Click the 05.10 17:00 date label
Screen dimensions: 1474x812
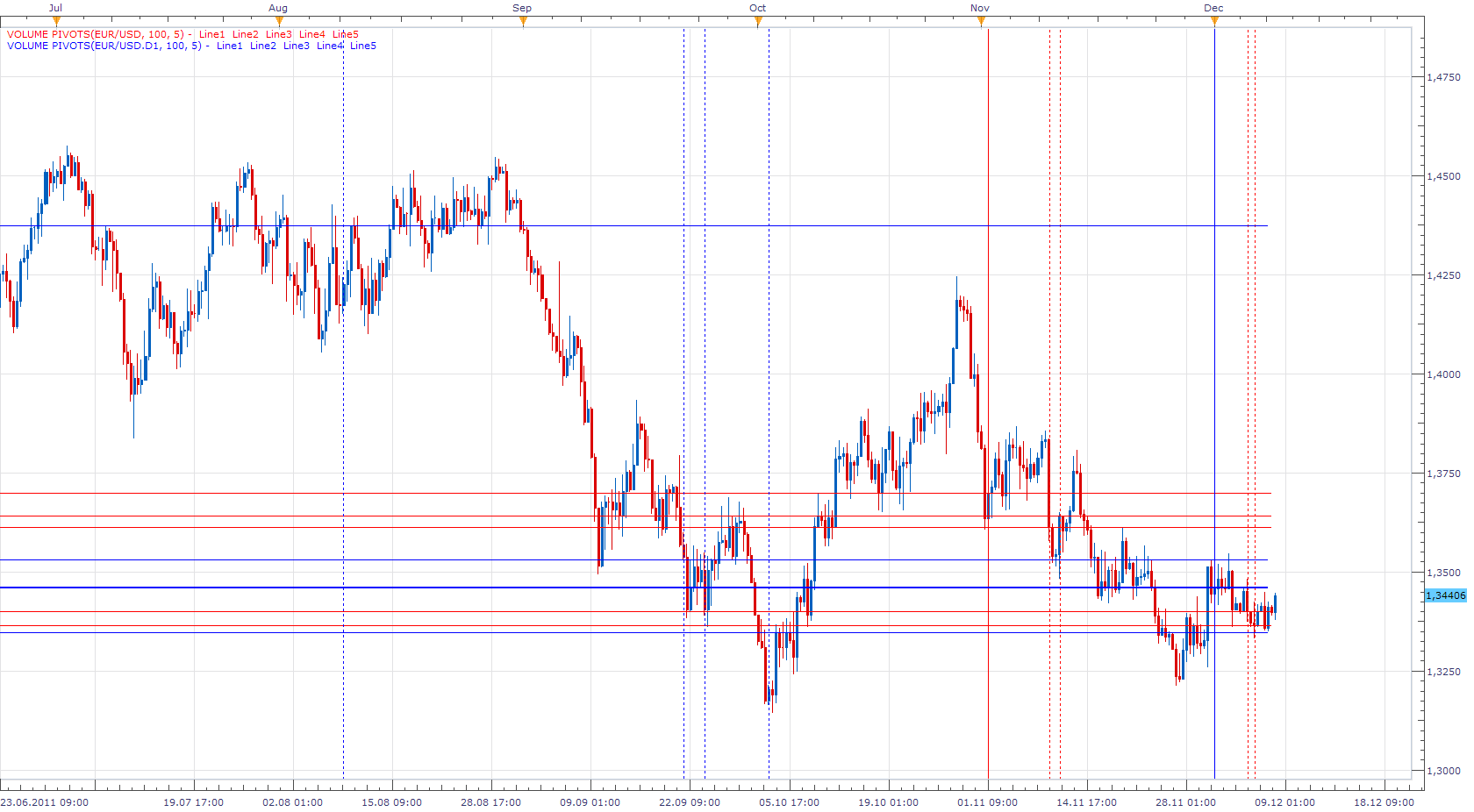click(x=790, y=802)
